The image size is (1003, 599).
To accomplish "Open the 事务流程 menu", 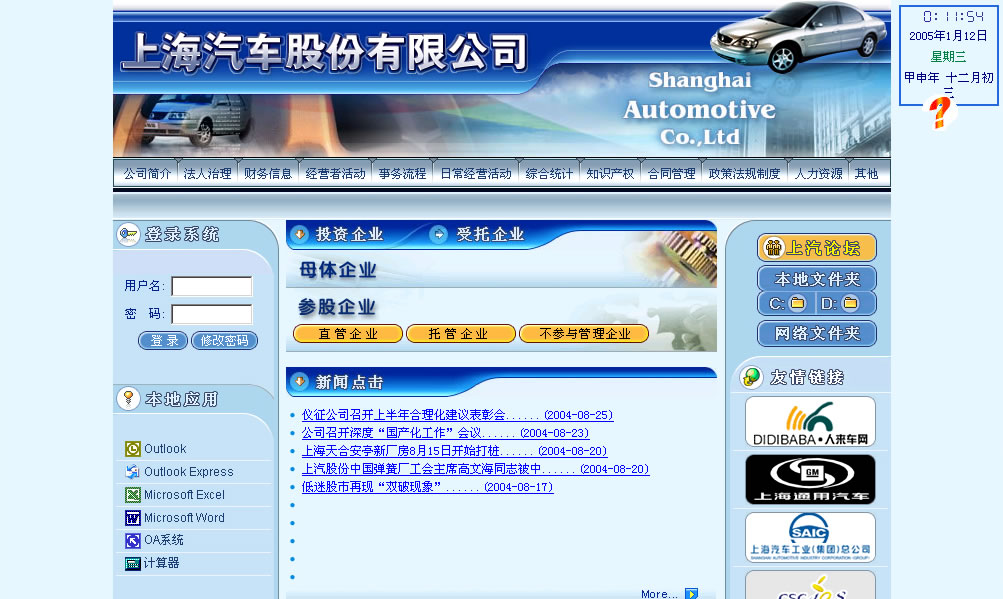I will (x=402, y=173).
